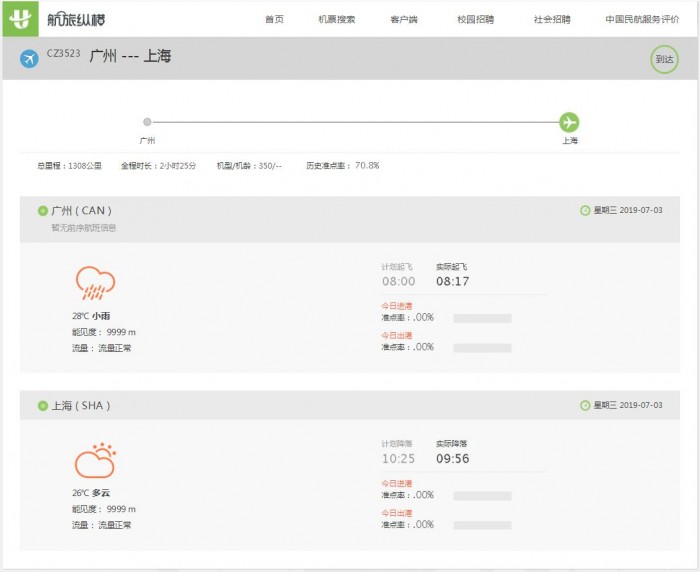Click the clock icon in 上海 header
Screen dimensions: 700x572
click(x=585, y=406)
